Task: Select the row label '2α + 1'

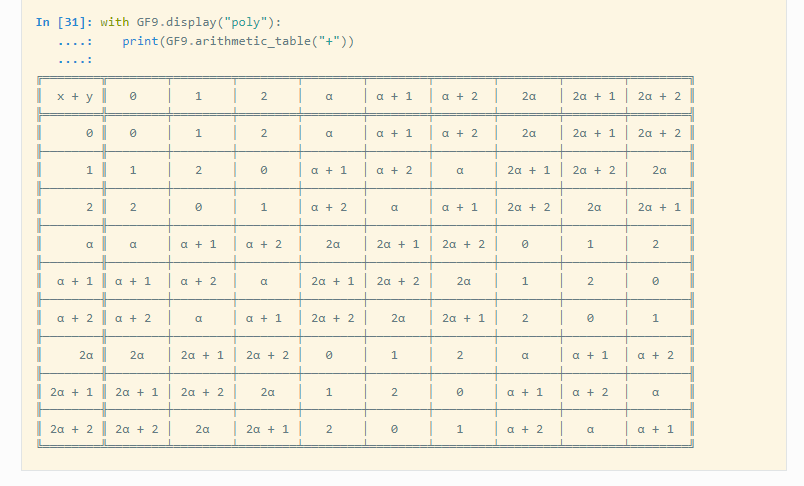Action: pyautogui.click(x=71, y=392)
